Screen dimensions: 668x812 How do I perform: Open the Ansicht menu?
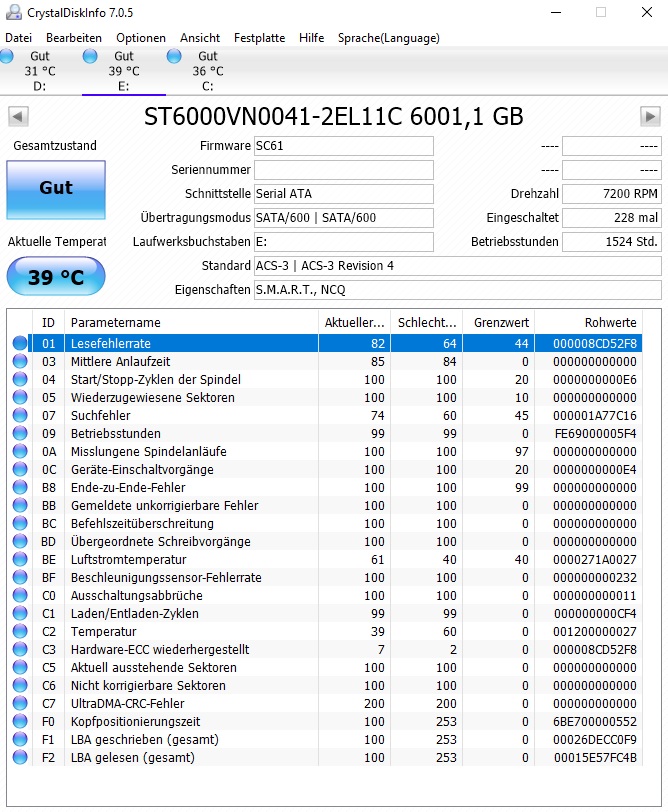(200, 38)
